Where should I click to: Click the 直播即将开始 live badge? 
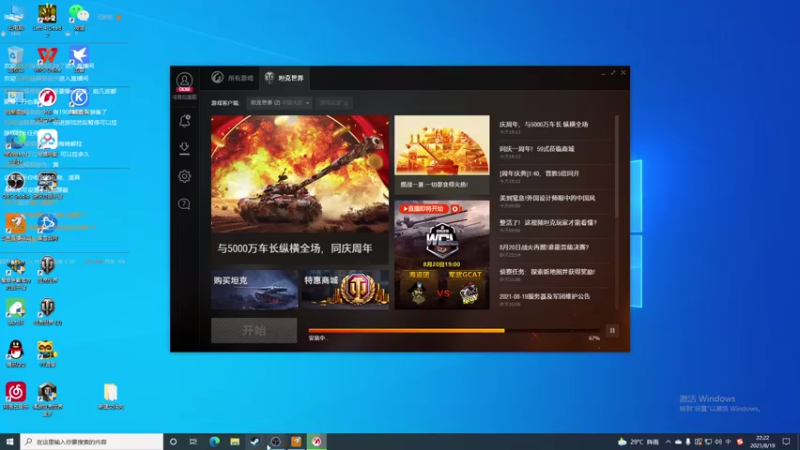(x=423, y=209)
